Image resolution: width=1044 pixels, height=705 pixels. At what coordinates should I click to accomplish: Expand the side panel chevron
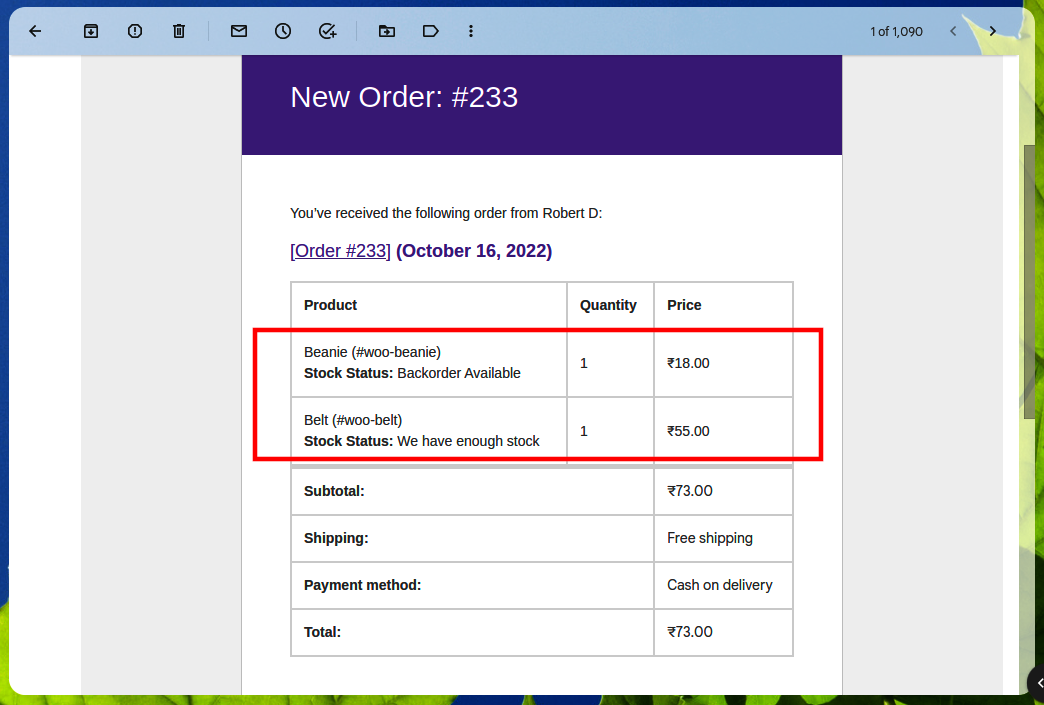click(x=1039, y=684)
